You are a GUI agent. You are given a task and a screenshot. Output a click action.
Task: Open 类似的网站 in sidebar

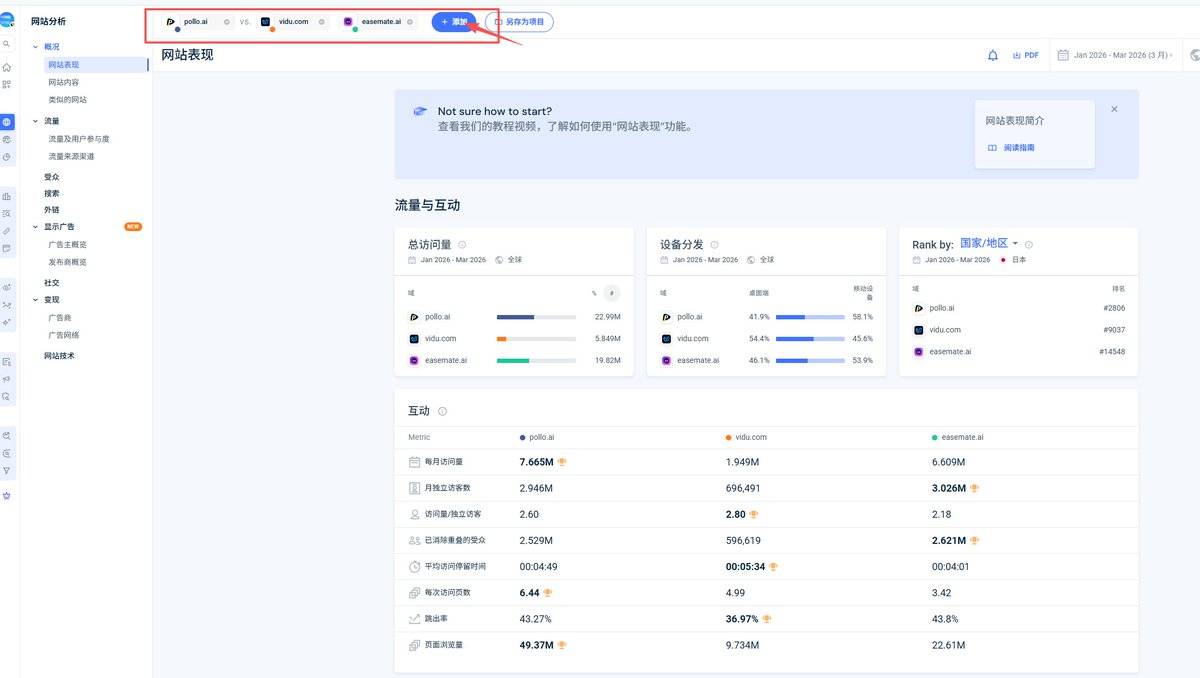pyautogui.click(x=68, y=100)
